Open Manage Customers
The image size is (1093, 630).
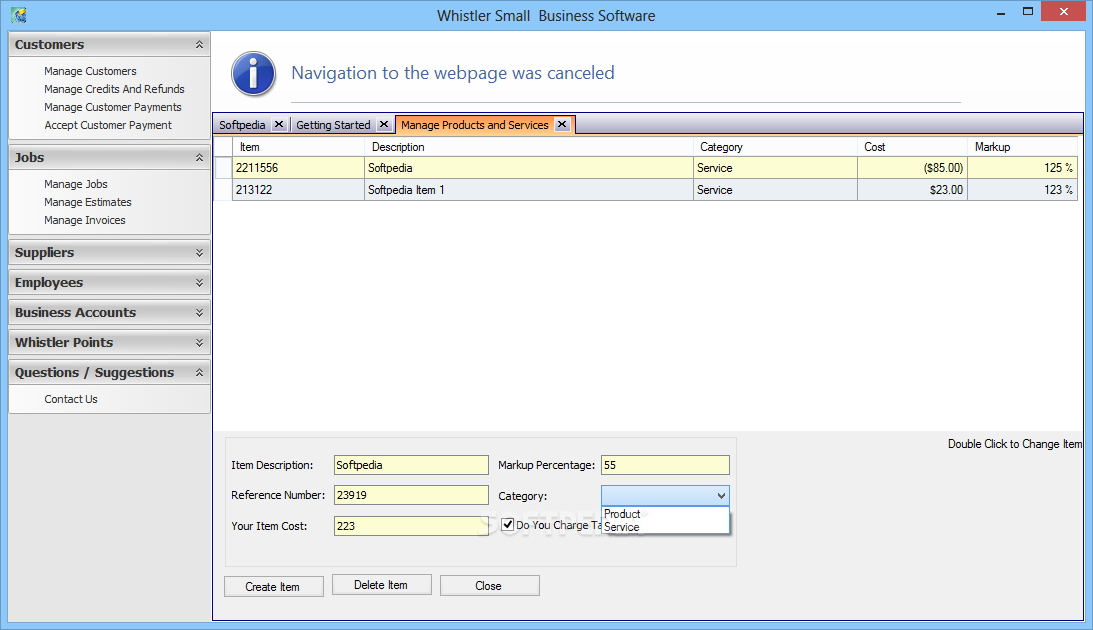90,71
